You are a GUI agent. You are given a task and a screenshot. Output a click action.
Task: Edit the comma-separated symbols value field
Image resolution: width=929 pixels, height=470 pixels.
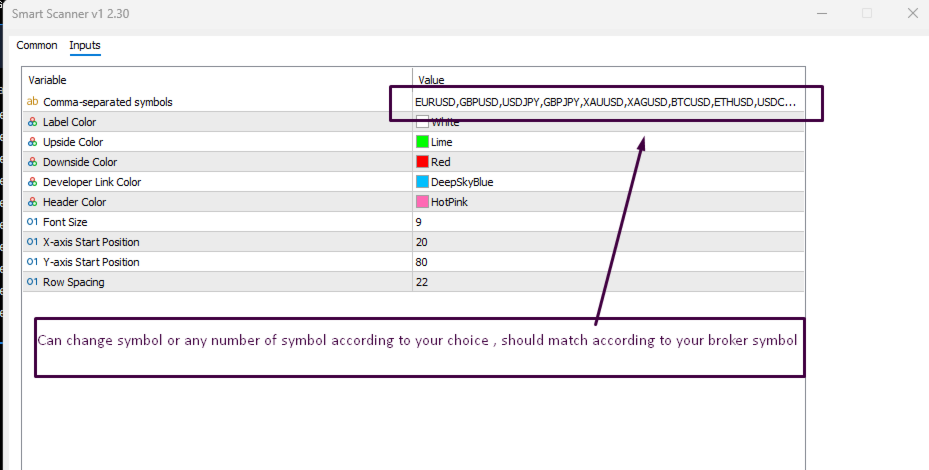[608, 102]
